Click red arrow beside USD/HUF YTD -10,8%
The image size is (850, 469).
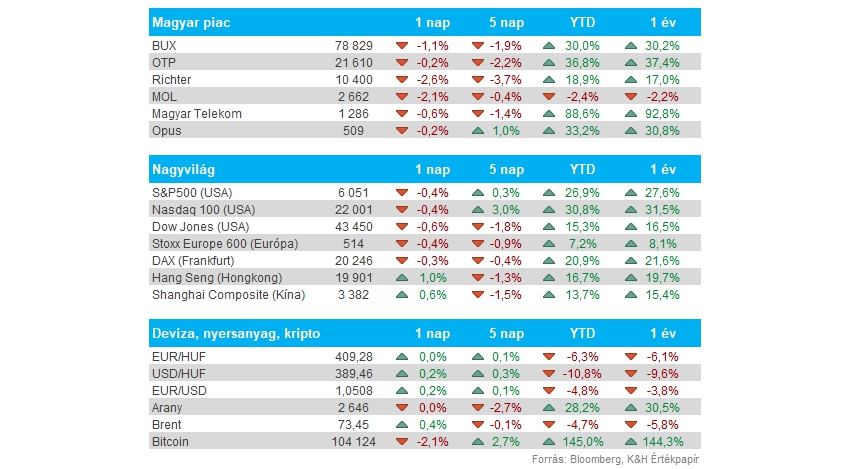tap(549, 374)
